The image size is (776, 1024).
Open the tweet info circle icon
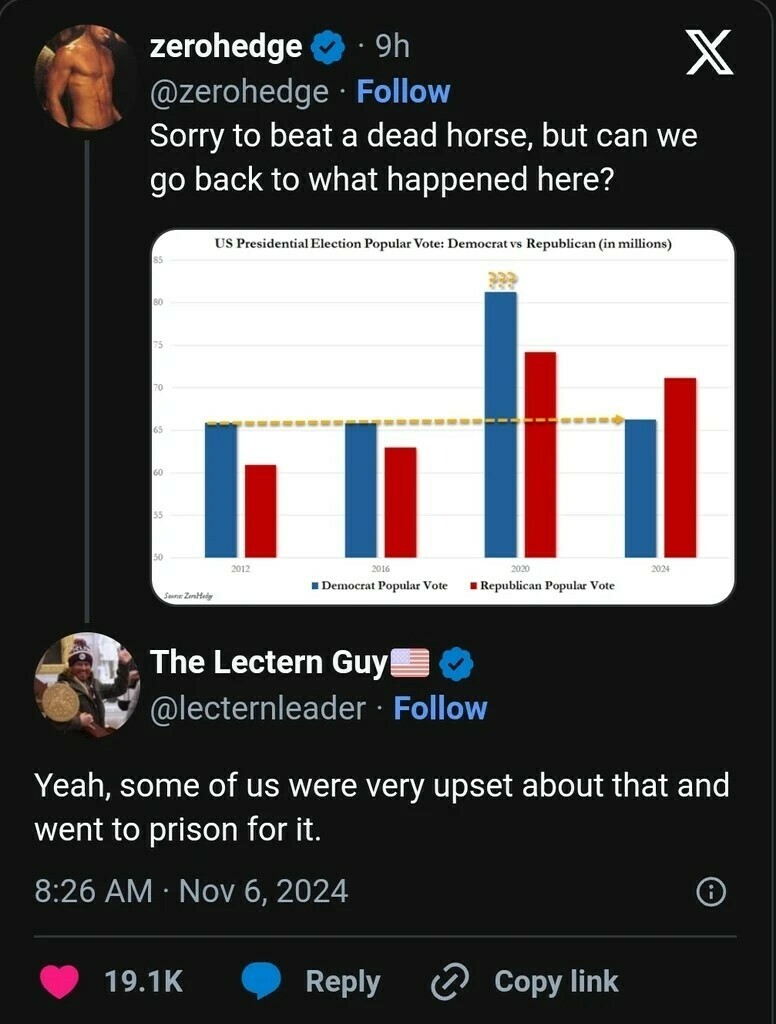[710, 891]
